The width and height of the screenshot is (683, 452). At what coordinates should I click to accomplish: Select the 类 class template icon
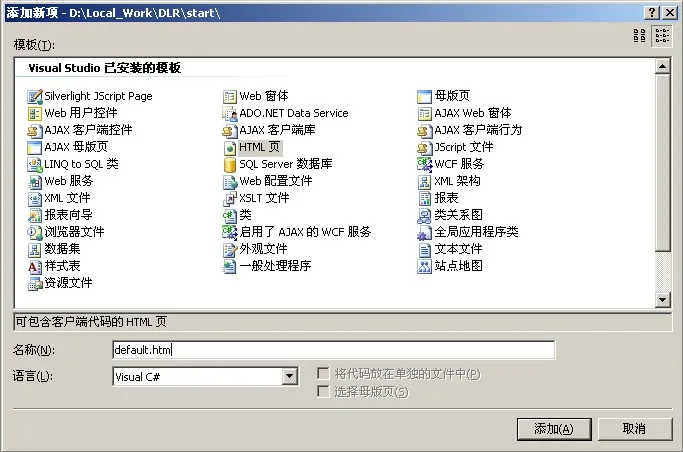click(230, 215)
